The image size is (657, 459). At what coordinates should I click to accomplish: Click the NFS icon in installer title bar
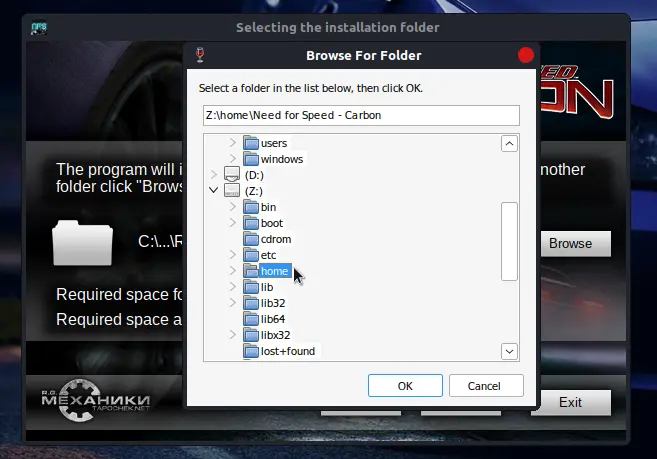click(39, 28)
